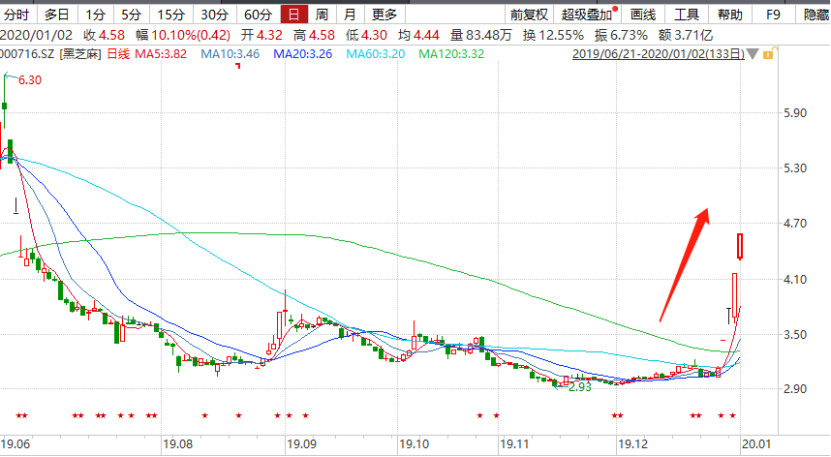
Task: Open the 帮助 help menu
Action: 730,14
